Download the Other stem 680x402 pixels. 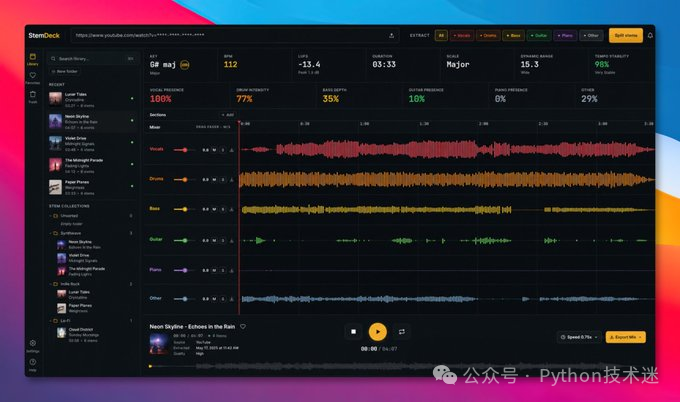coord(232,299)
